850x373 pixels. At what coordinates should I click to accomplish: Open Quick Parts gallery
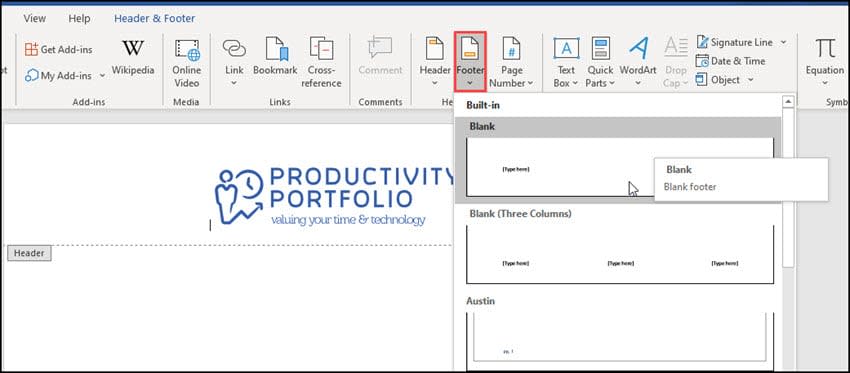pyautogui.click(x=600, y=62)
